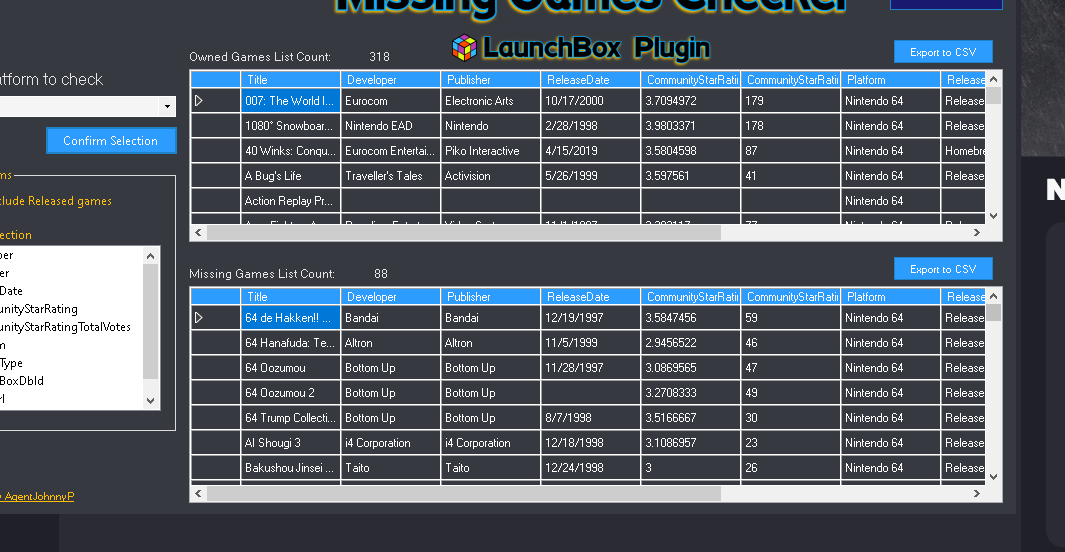Click up arrow of missing games scrollbar

click(994, 297)
